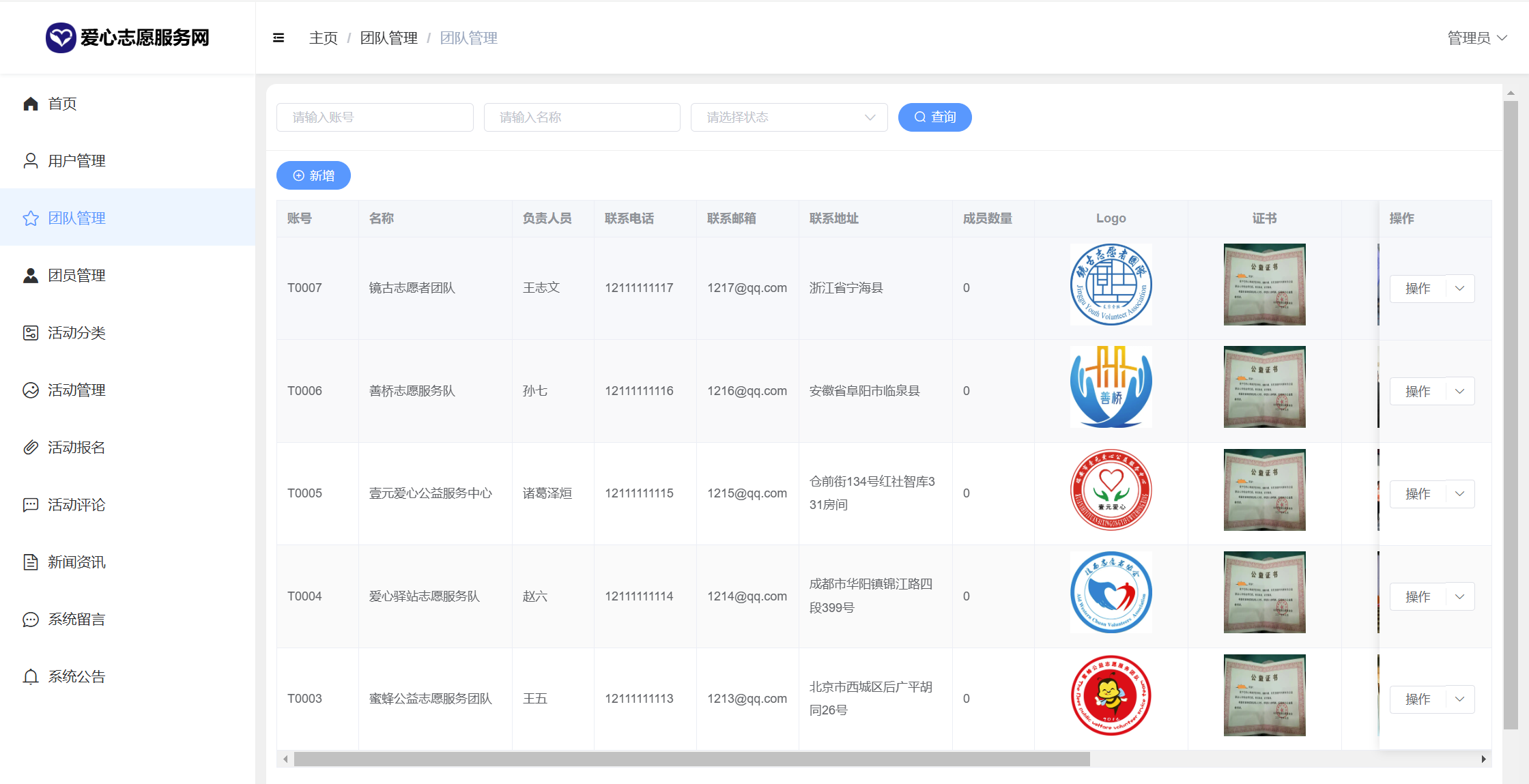Expand the 请选择状态 status dropdown

788,117
